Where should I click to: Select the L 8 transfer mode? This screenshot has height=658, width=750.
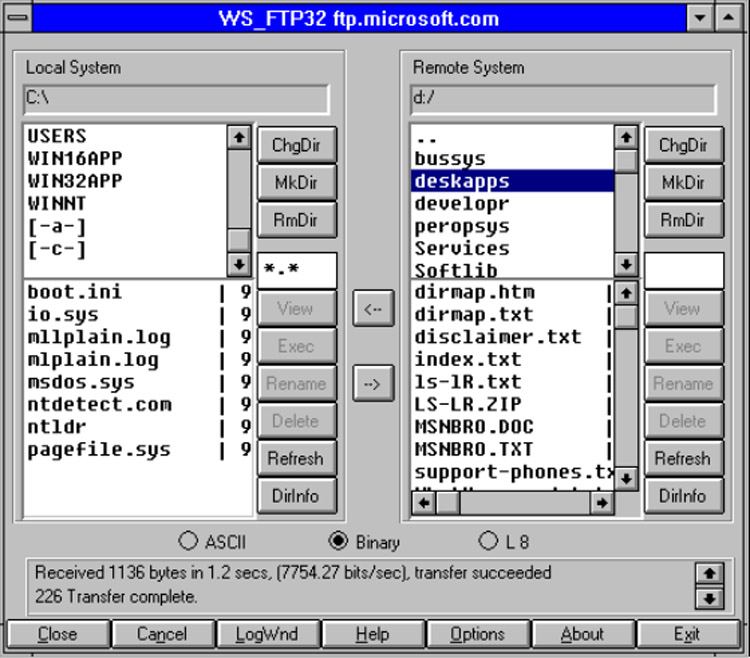[x=504, y=542]
